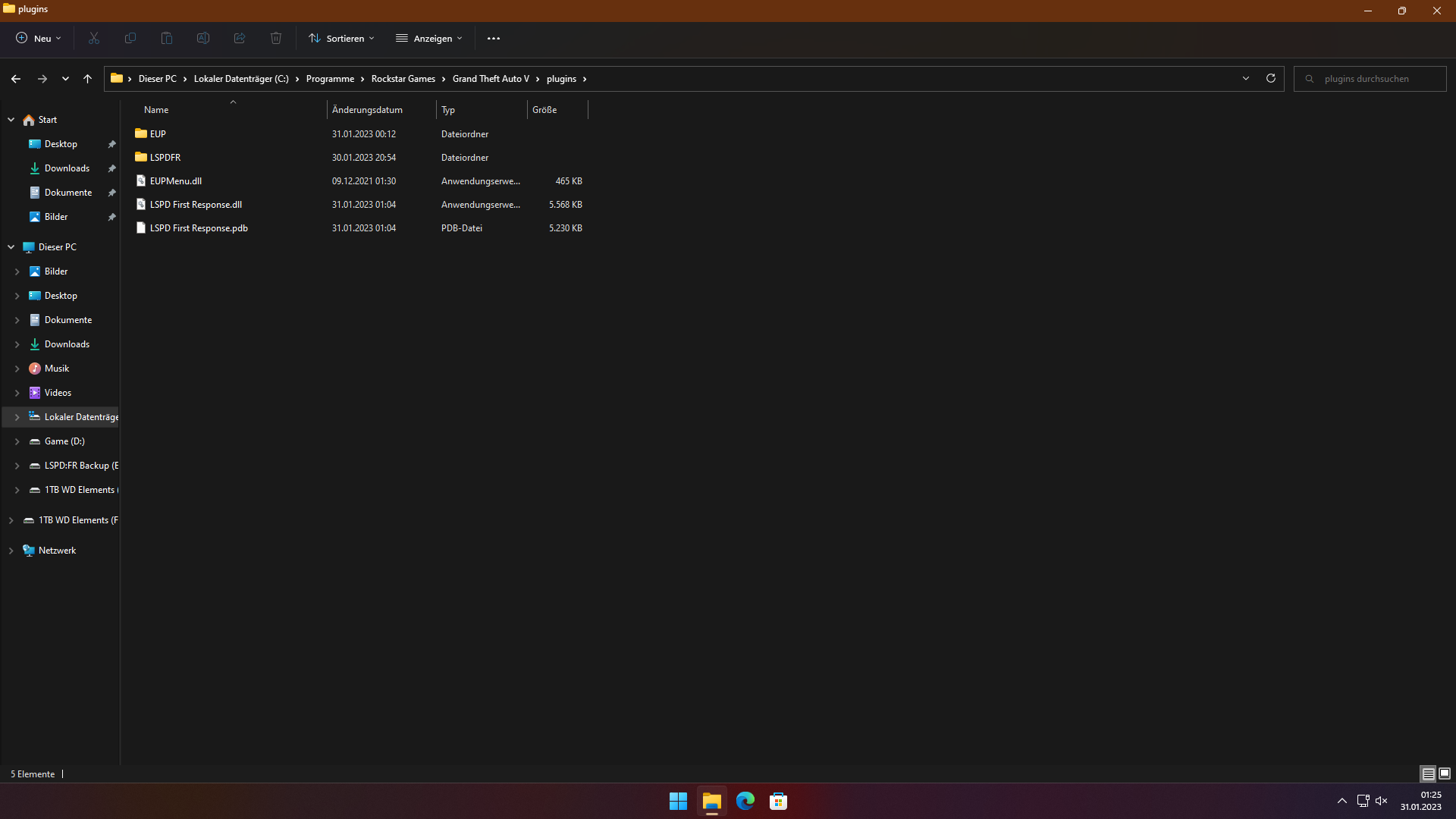Click the Paste clipboard icon
Image resolution: width=1456 pixels, height=819 pixels.
[167, 38]
